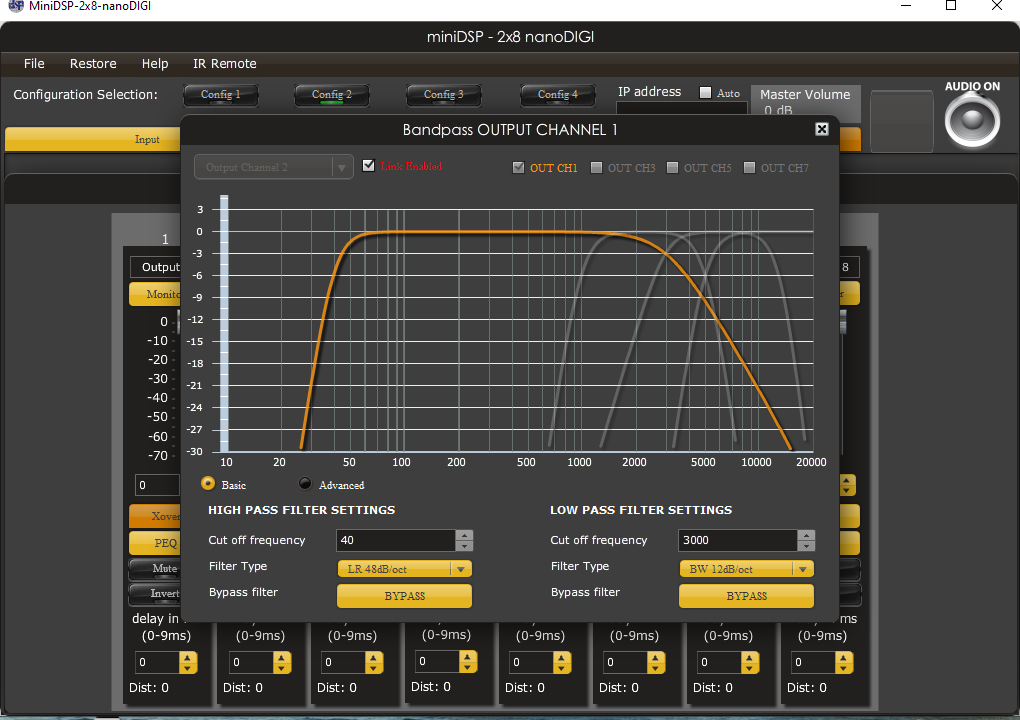Click the high pass cut off frequency field

click(396, 540)
